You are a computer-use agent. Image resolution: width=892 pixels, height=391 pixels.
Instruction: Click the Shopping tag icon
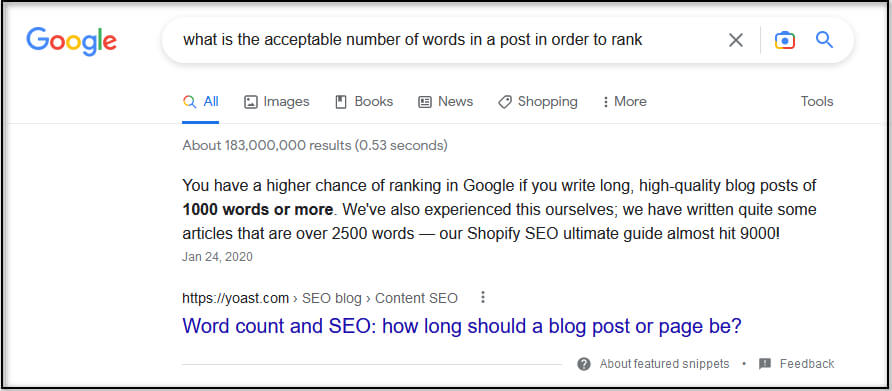[x=505, y=102]
